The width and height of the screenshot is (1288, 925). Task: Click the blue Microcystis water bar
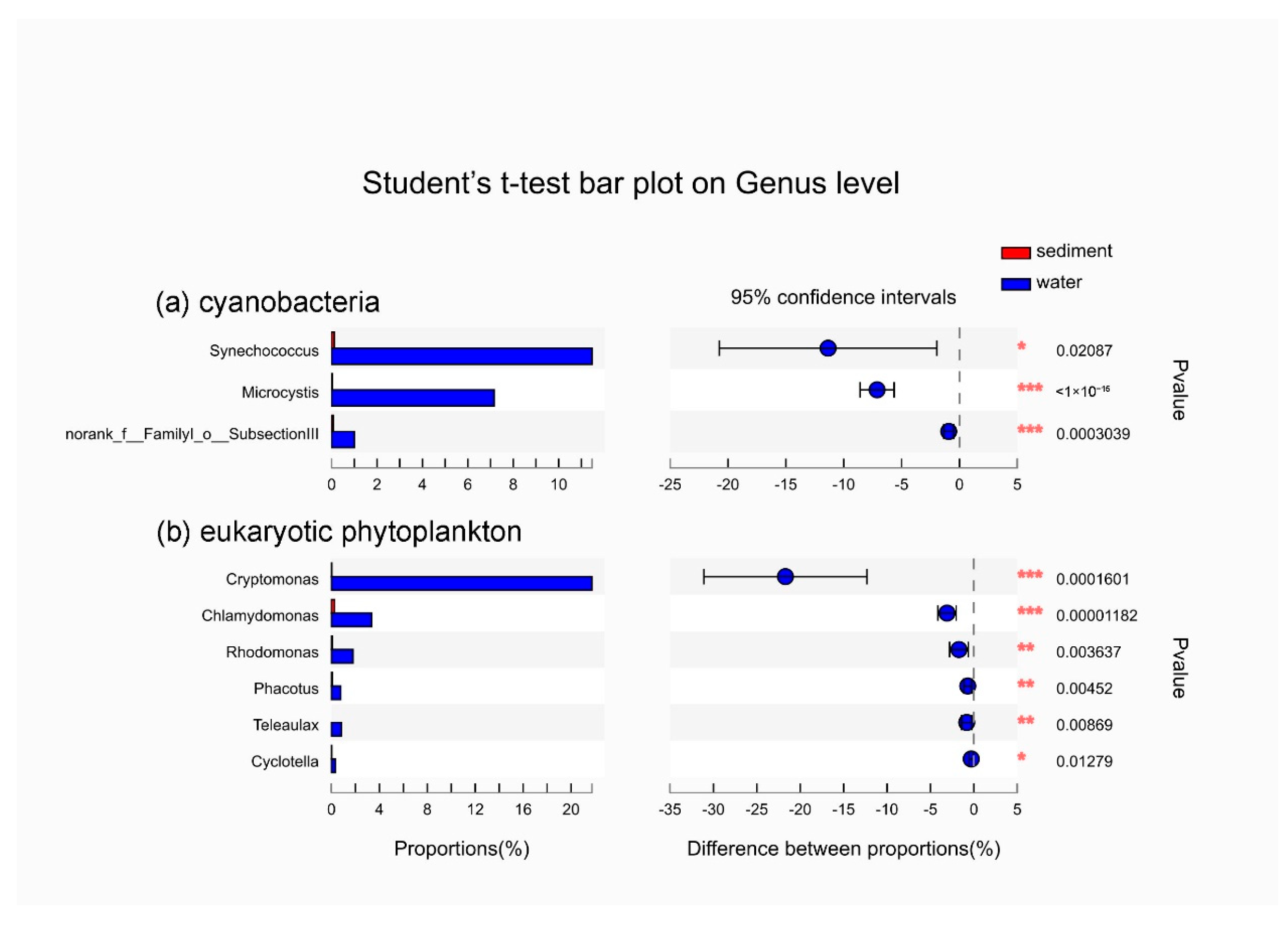[x=412, y=397]
